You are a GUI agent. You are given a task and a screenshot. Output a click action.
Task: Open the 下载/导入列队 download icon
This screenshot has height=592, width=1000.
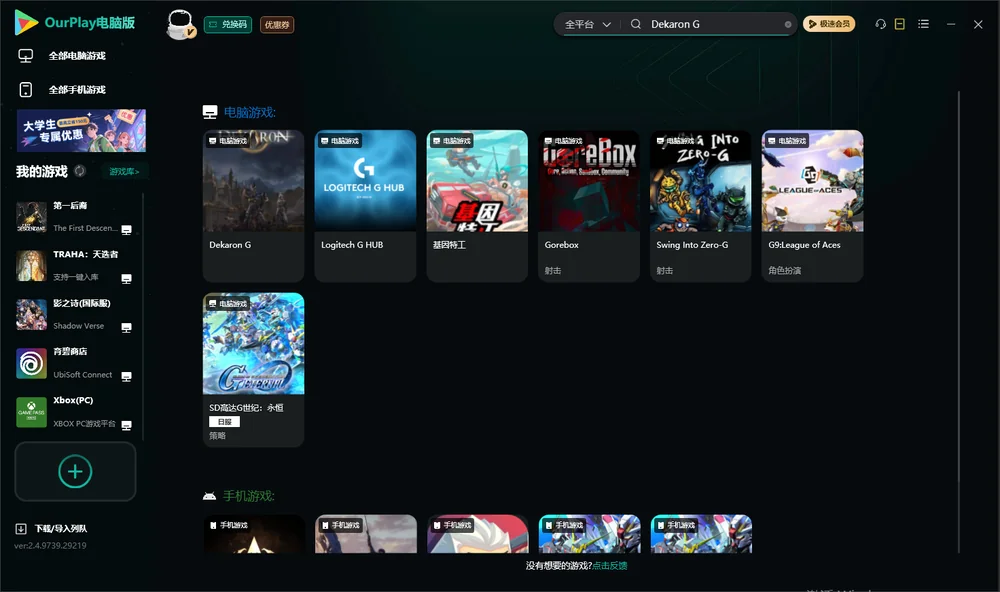click(21, 528)
